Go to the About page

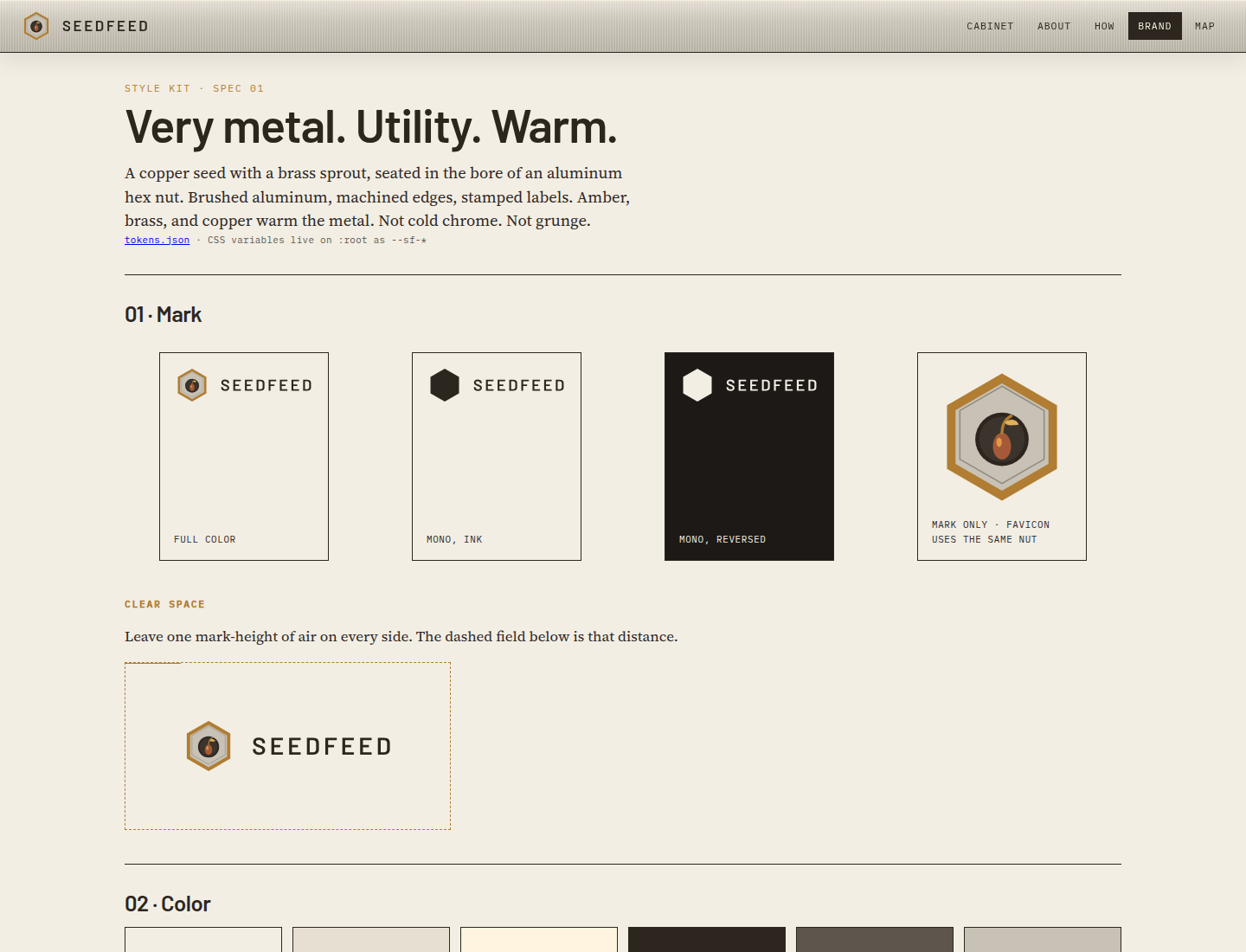1054,26
